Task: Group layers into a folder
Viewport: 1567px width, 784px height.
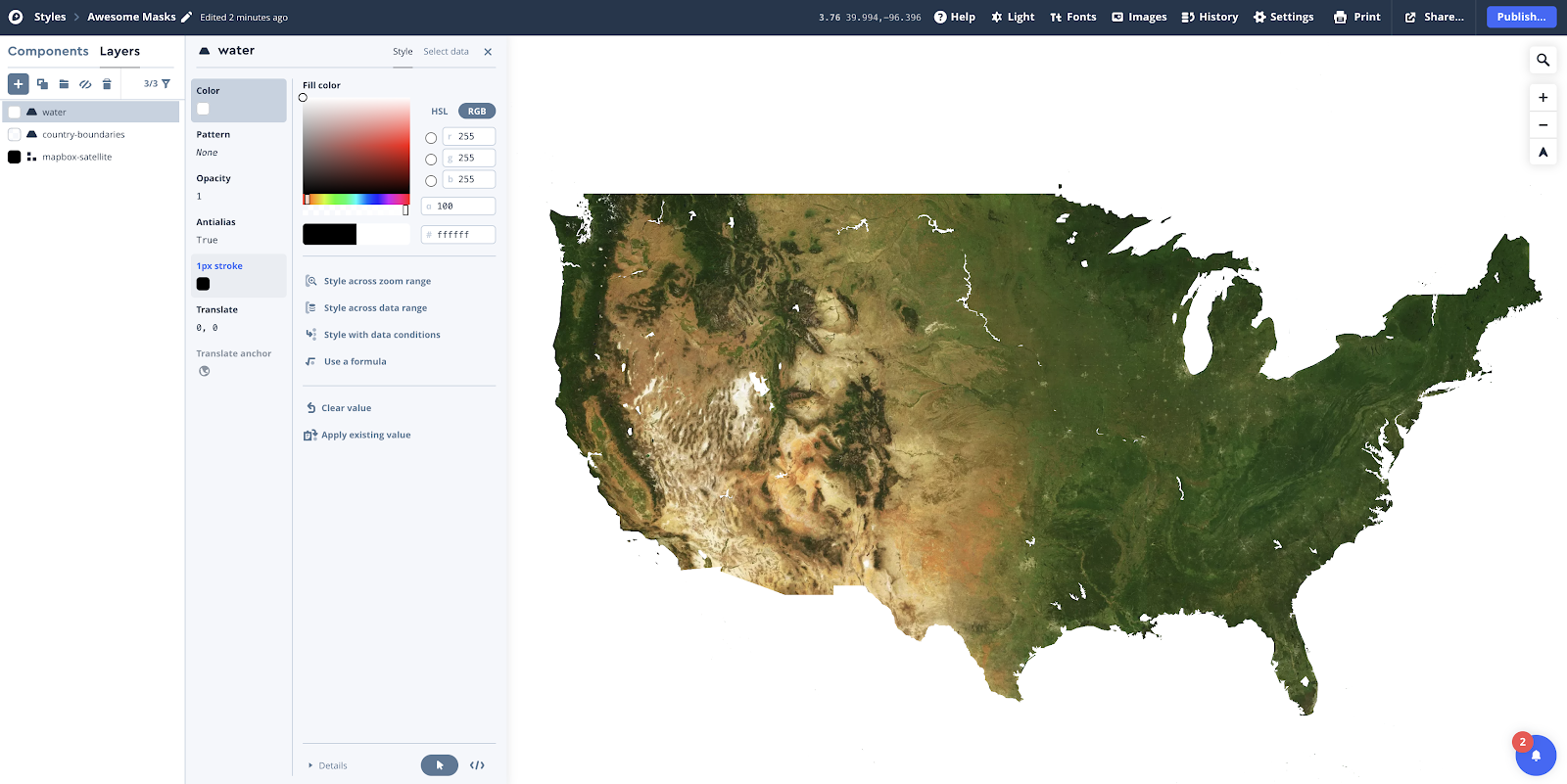Action: pos(64,84)
